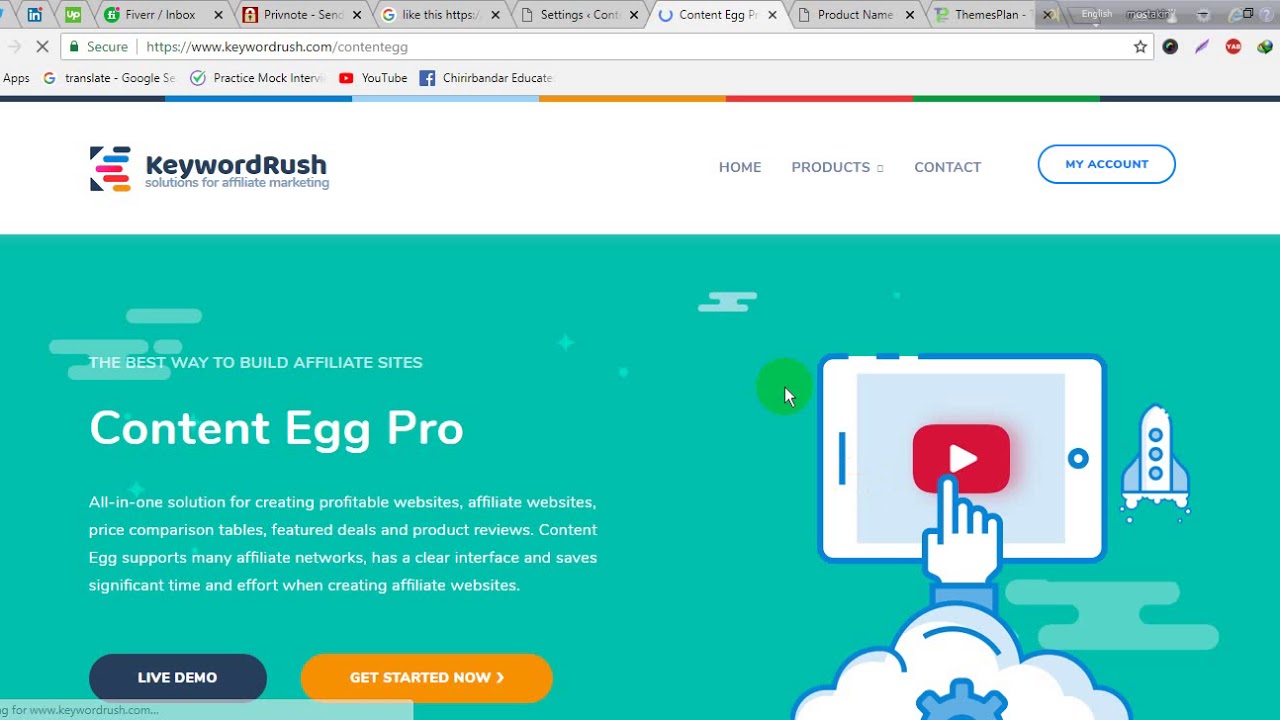Click the dark round extension icon

click(1170, 47)
